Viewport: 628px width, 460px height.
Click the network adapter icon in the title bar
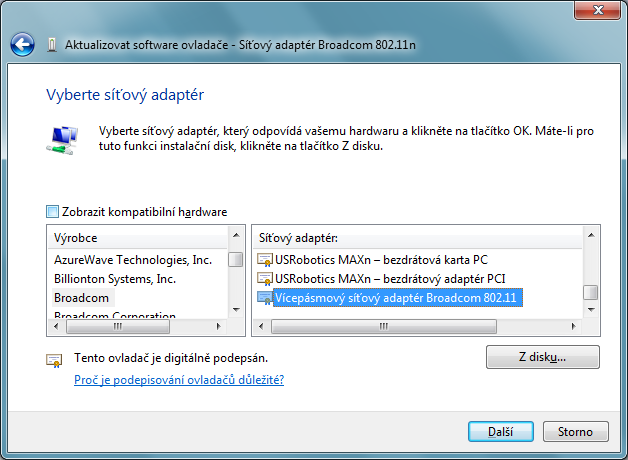52,45
